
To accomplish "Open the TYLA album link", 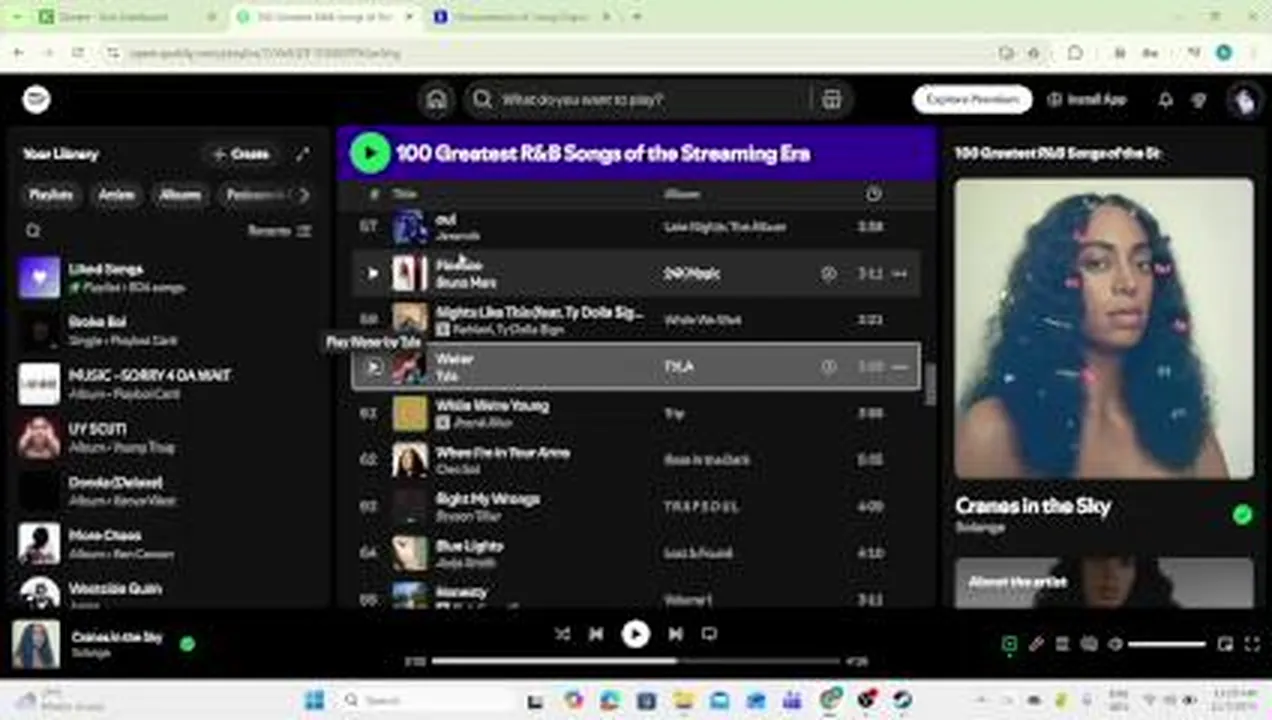I will (678, 367).
